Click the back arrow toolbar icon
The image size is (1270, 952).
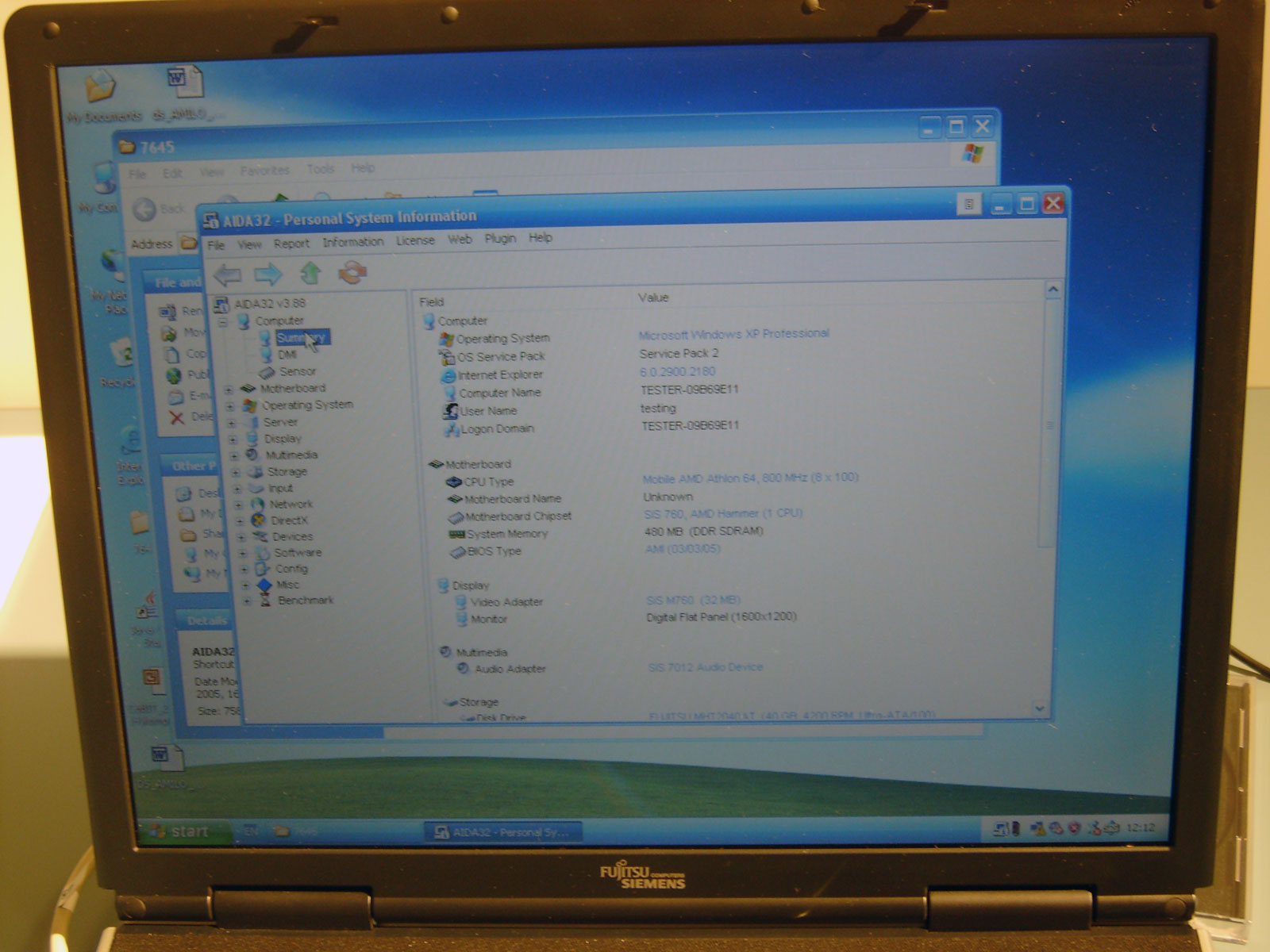(228, 275)
